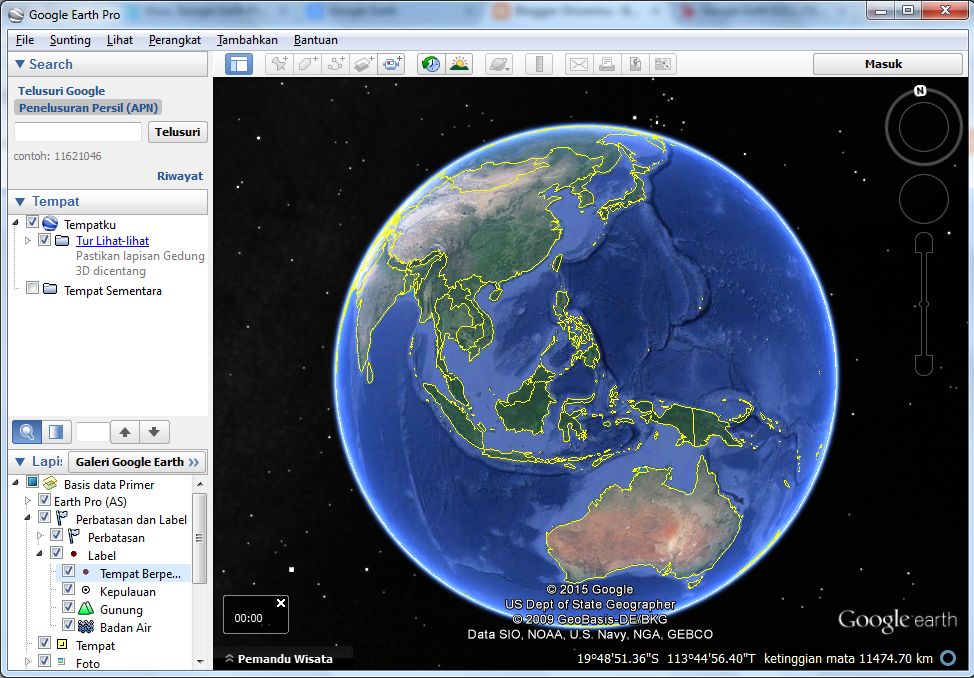
Task: Collapse the Tempat panel
Action: click(x=20, y=201)
